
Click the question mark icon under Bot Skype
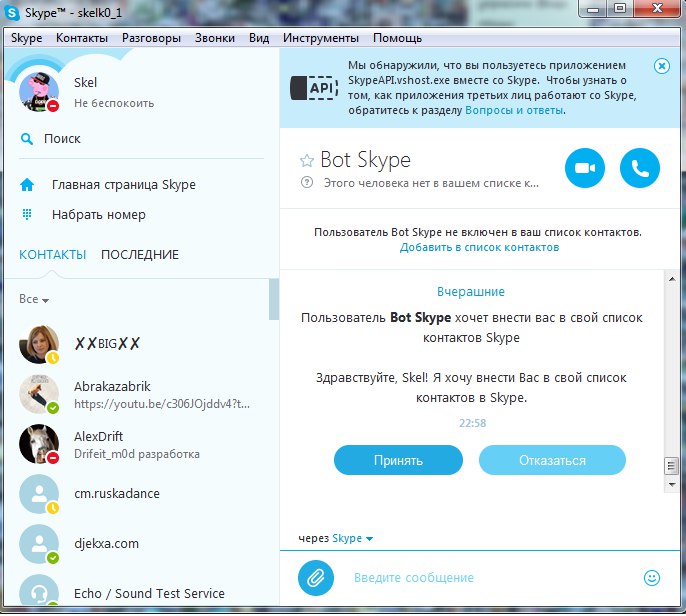[x=307, y=182]
